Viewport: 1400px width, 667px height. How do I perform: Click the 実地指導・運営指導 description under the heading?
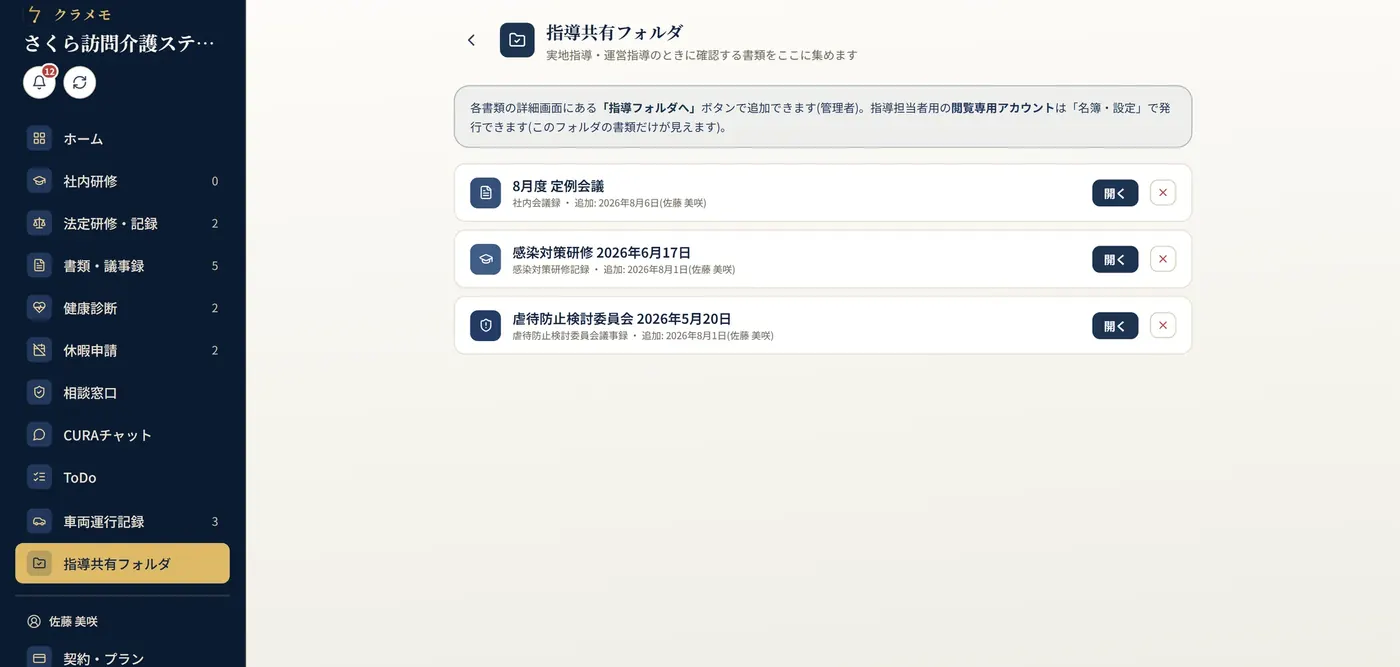(x=702, y=56)
